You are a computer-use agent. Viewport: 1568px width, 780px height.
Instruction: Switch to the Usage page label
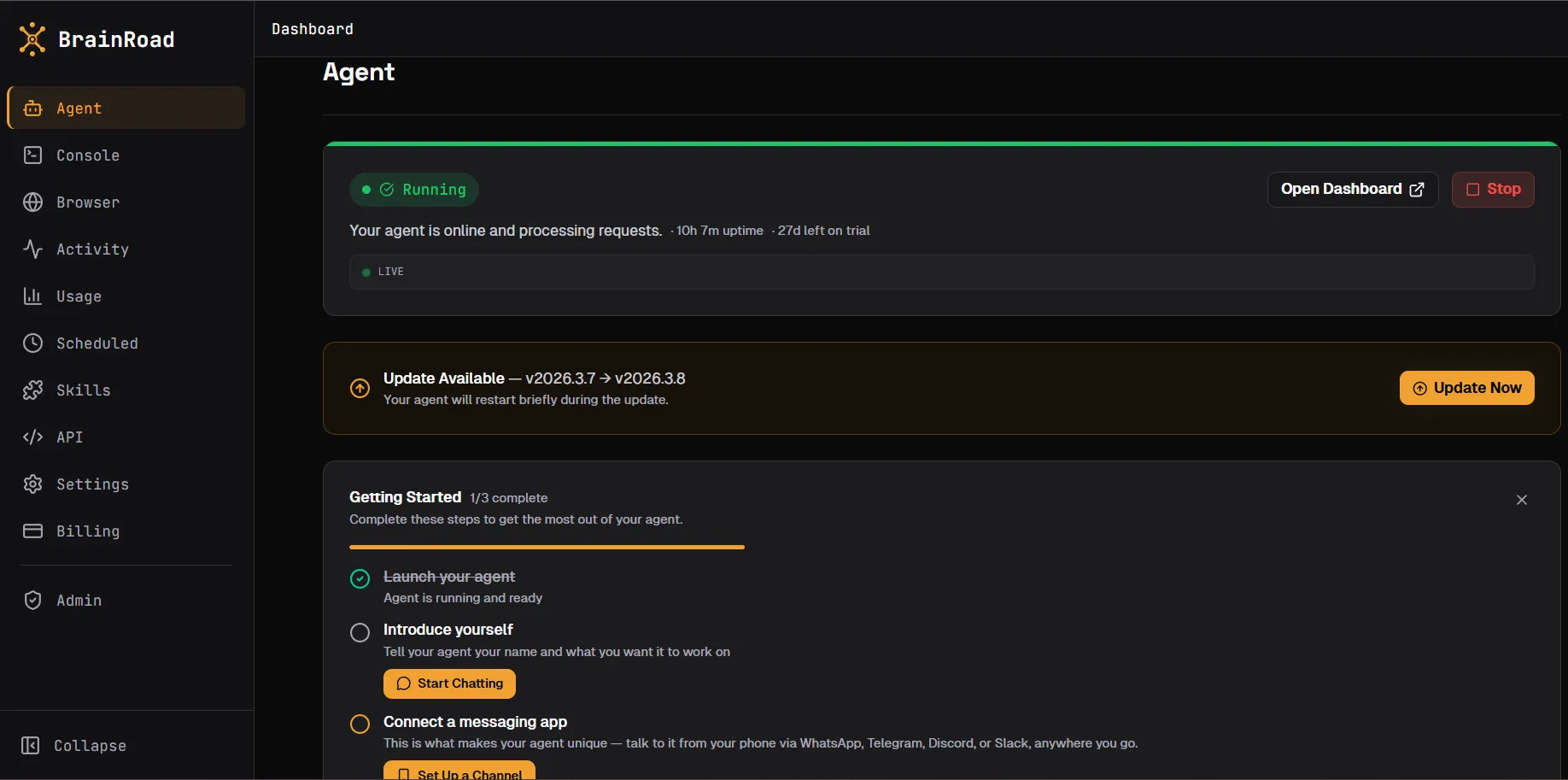[x=79, y=296]
